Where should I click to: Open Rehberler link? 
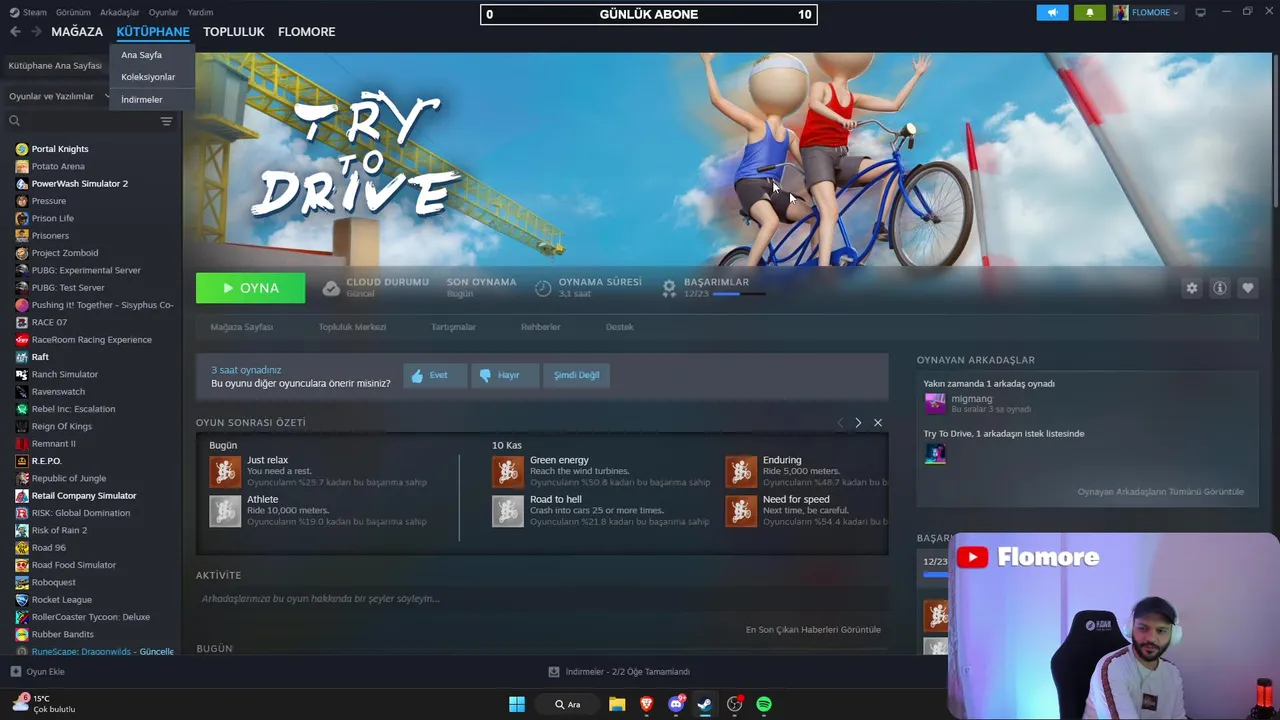pyautogui.click(x=540, y=327)
